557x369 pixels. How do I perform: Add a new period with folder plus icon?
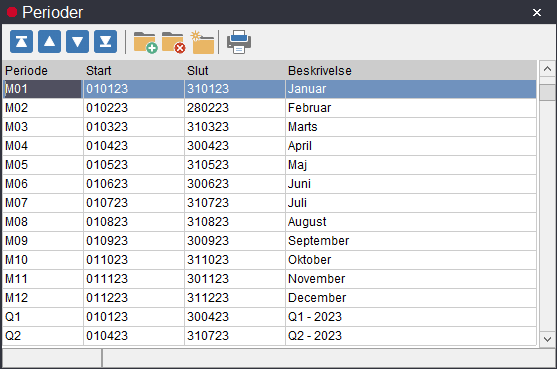pos(145,42)
